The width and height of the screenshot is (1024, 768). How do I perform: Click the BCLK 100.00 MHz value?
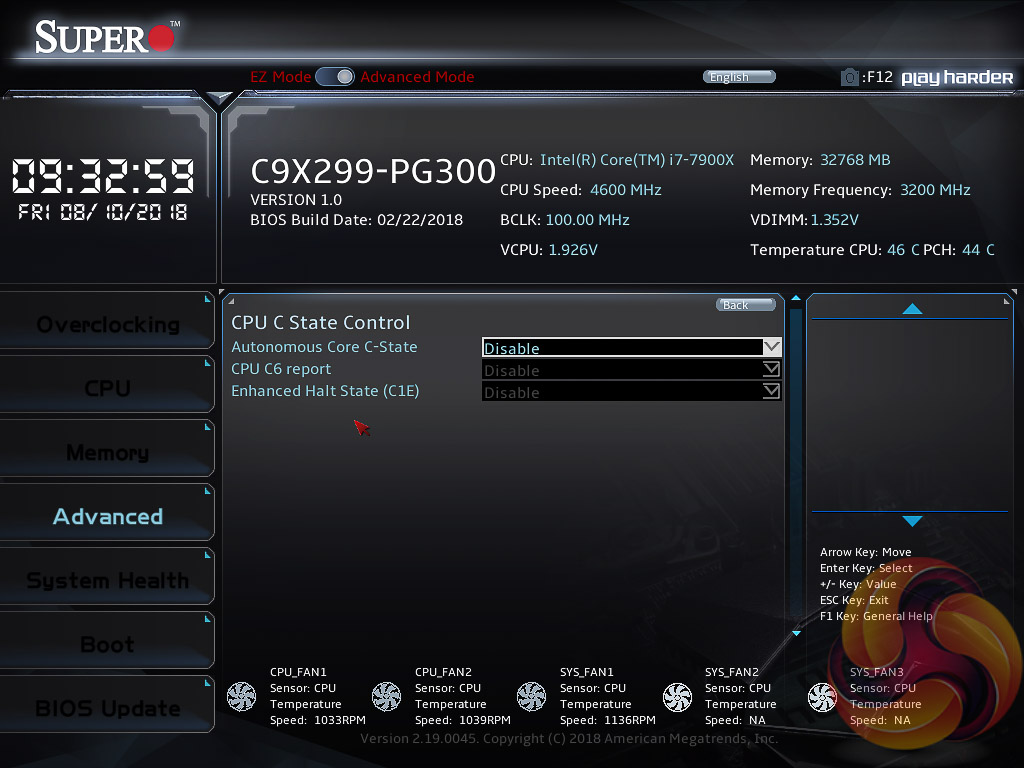click(x=587, y=220)
